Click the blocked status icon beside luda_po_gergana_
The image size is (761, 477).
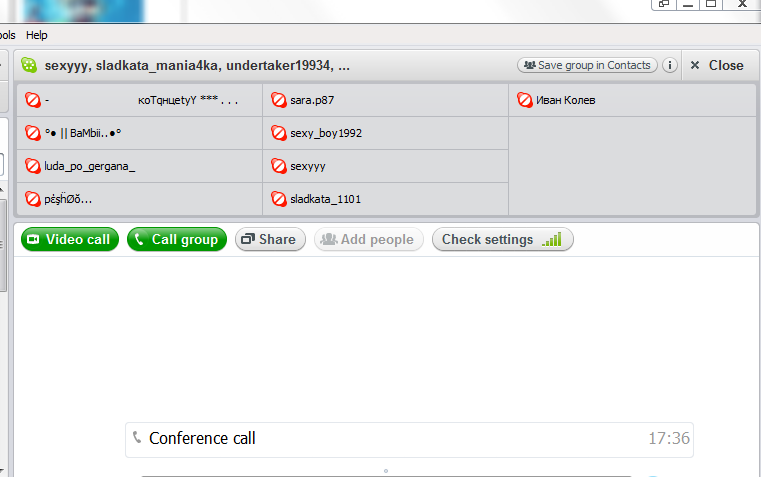tap(33, 166)
